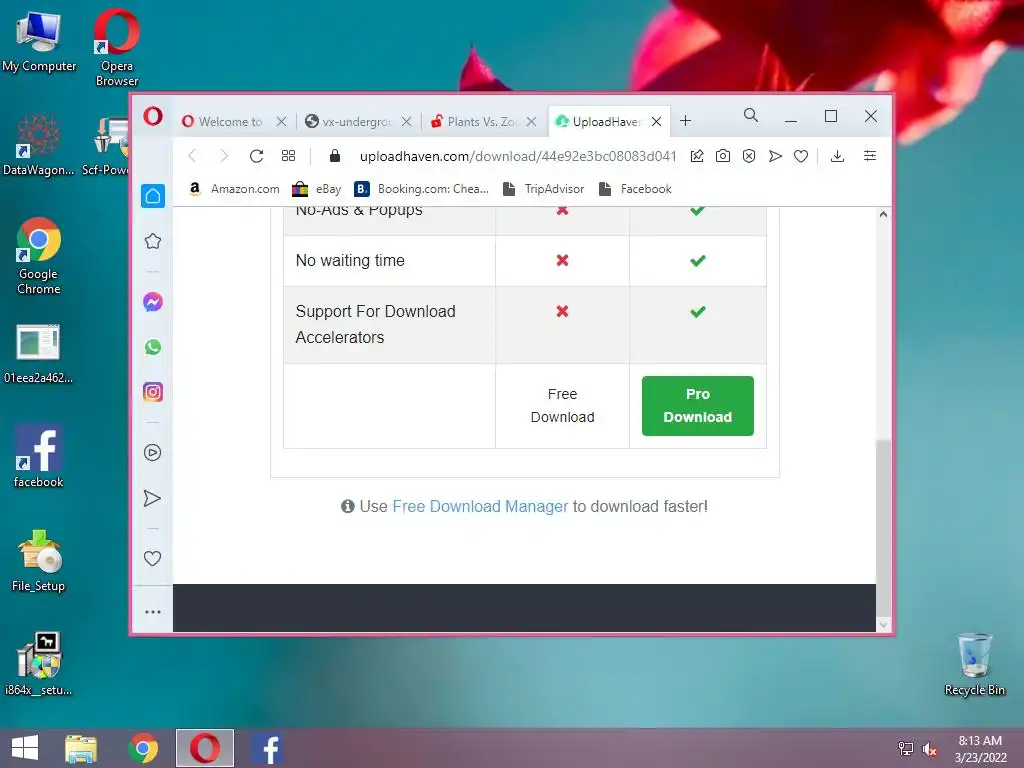Image resolution: width=1024 pixels, height=768 pixels.
Task: Open TripAdvisor bookmark
Action: 543,189
